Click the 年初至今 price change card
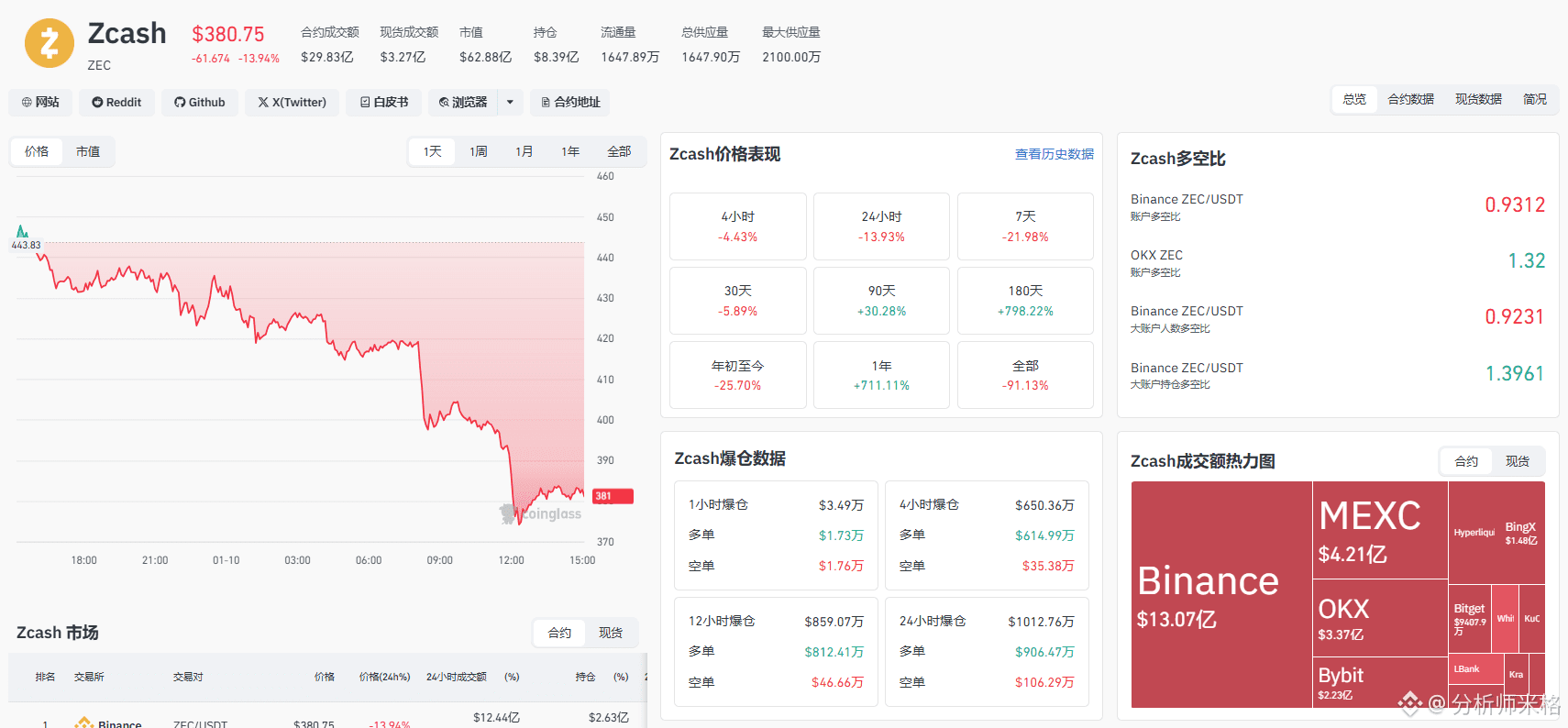Screen dimensions: 1568x728 coord(738,375)
